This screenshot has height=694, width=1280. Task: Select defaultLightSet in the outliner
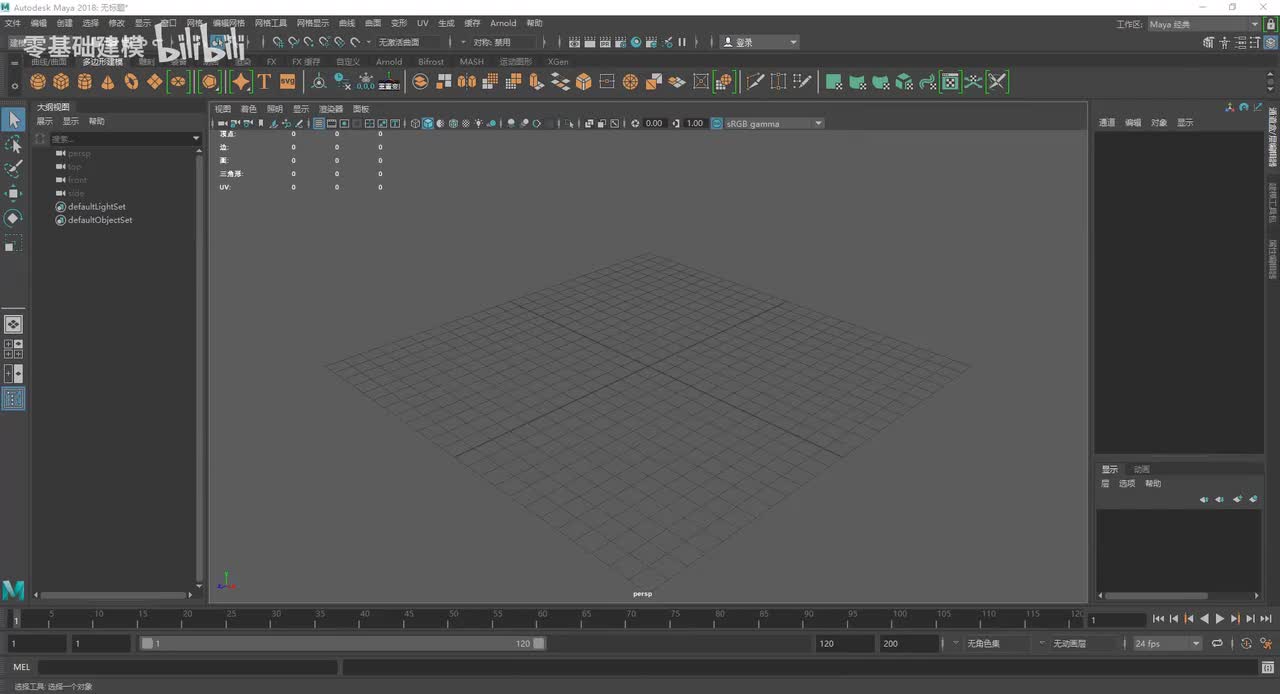96,207
